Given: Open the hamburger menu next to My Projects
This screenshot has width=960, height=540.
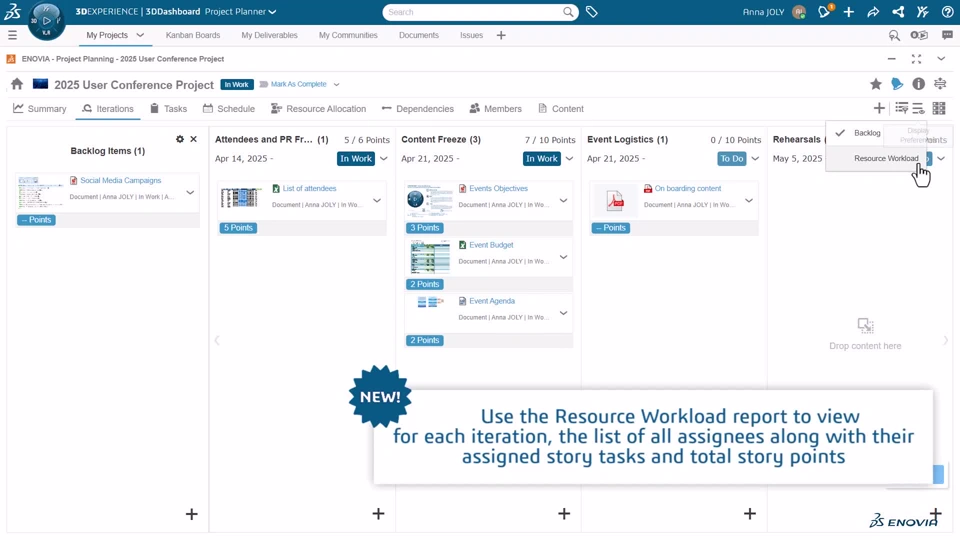Looking at the screenshot, I should (x=12, y=36).
